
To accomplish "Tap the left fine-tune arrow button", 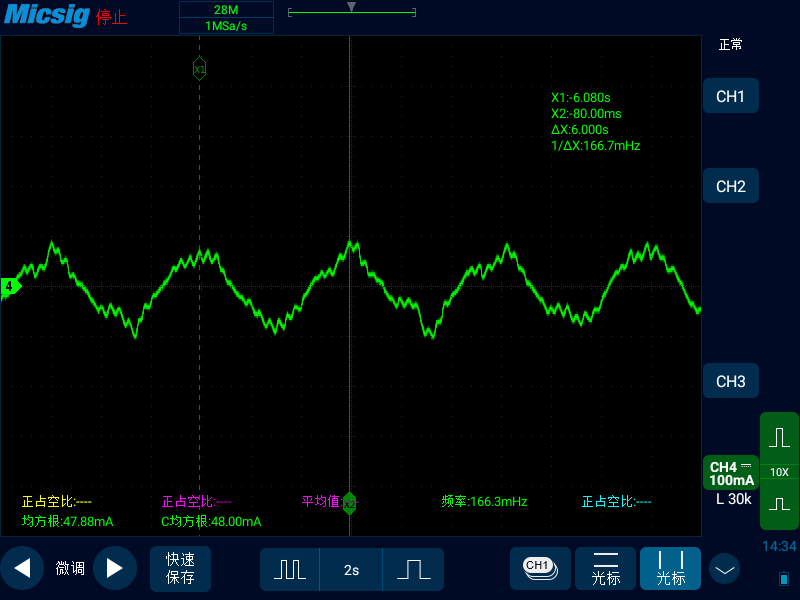I will pos(21,568).
